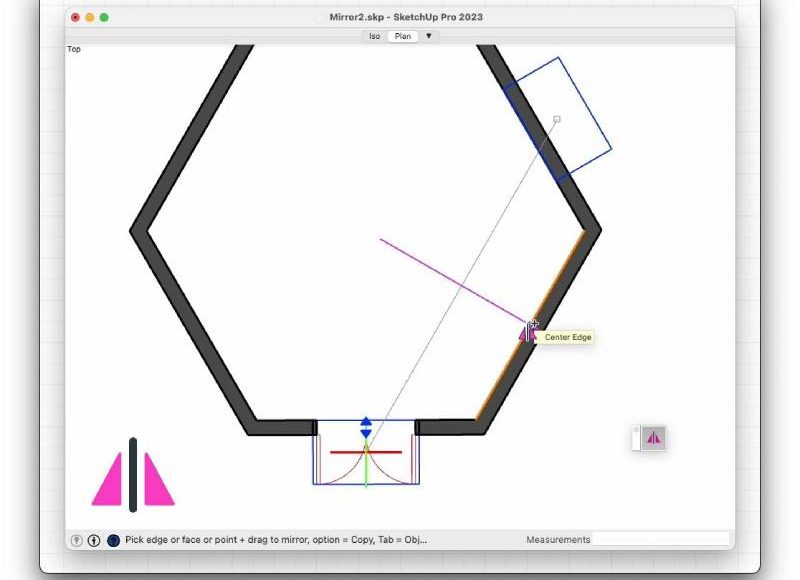Click inside the Measurements input box
The width and height of the screenshot is (800, 580).
pos(661,540)
